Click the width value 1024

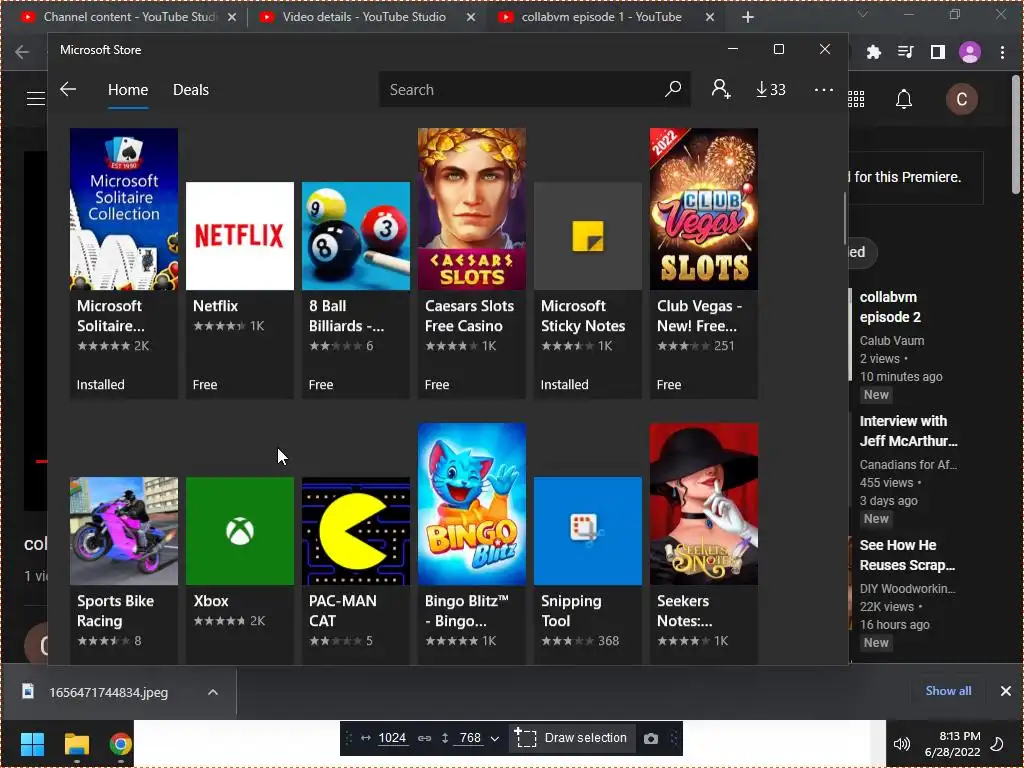(392, 738)
